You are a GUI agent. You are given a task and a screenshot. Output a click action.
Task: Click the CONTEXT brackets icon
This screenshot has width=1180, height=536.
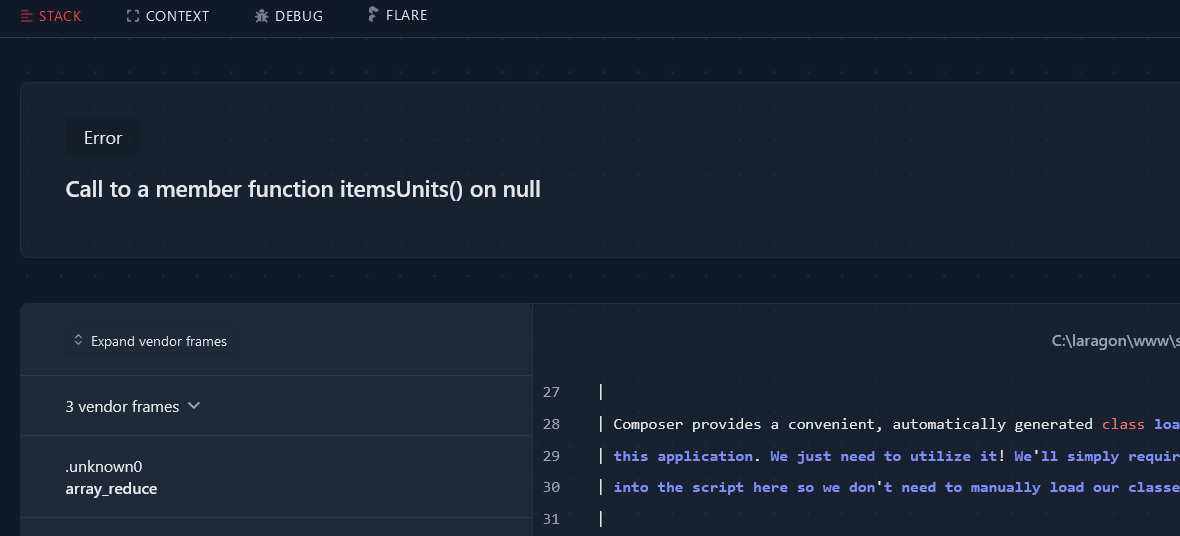[133, 16]
